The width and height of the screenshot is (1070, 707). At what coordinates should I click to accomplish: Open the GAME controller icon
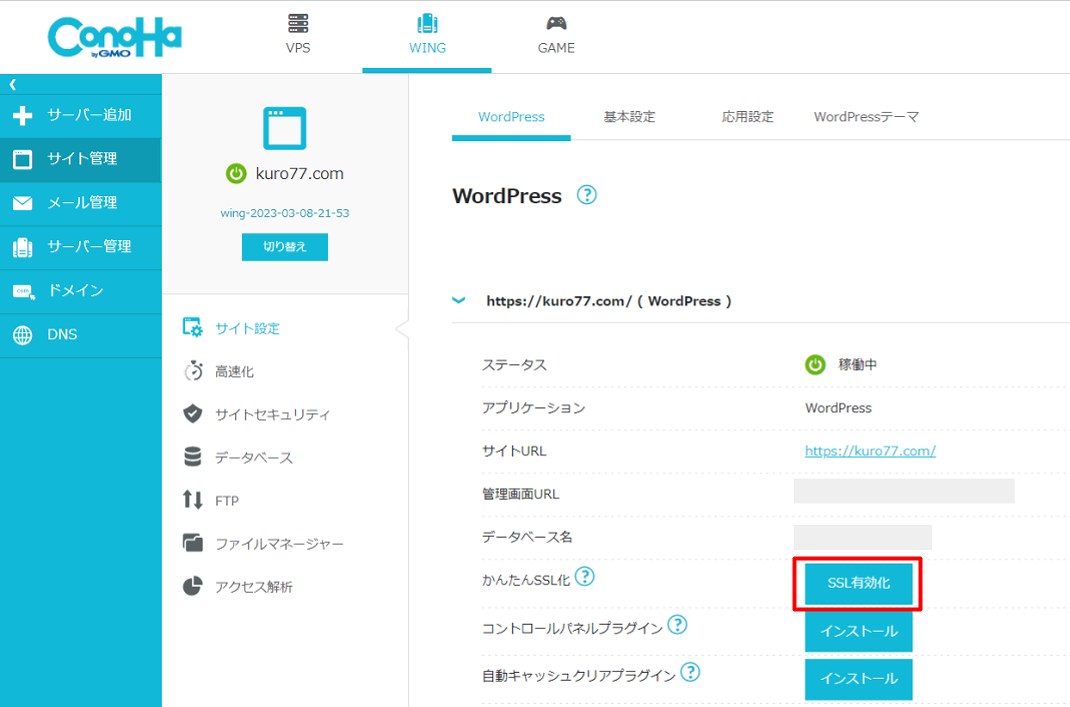556,24
